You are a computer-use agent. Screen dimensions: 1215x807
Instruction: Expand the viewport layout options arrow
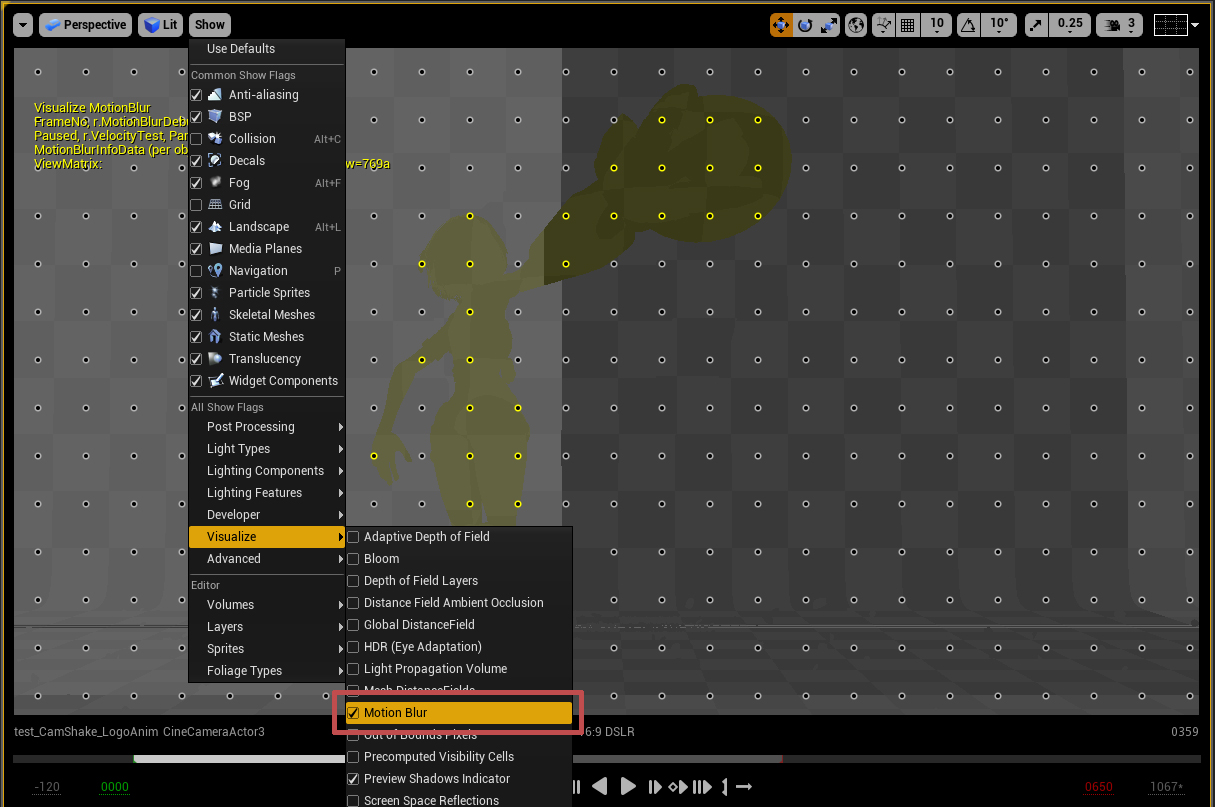[x=1195, y=25]
